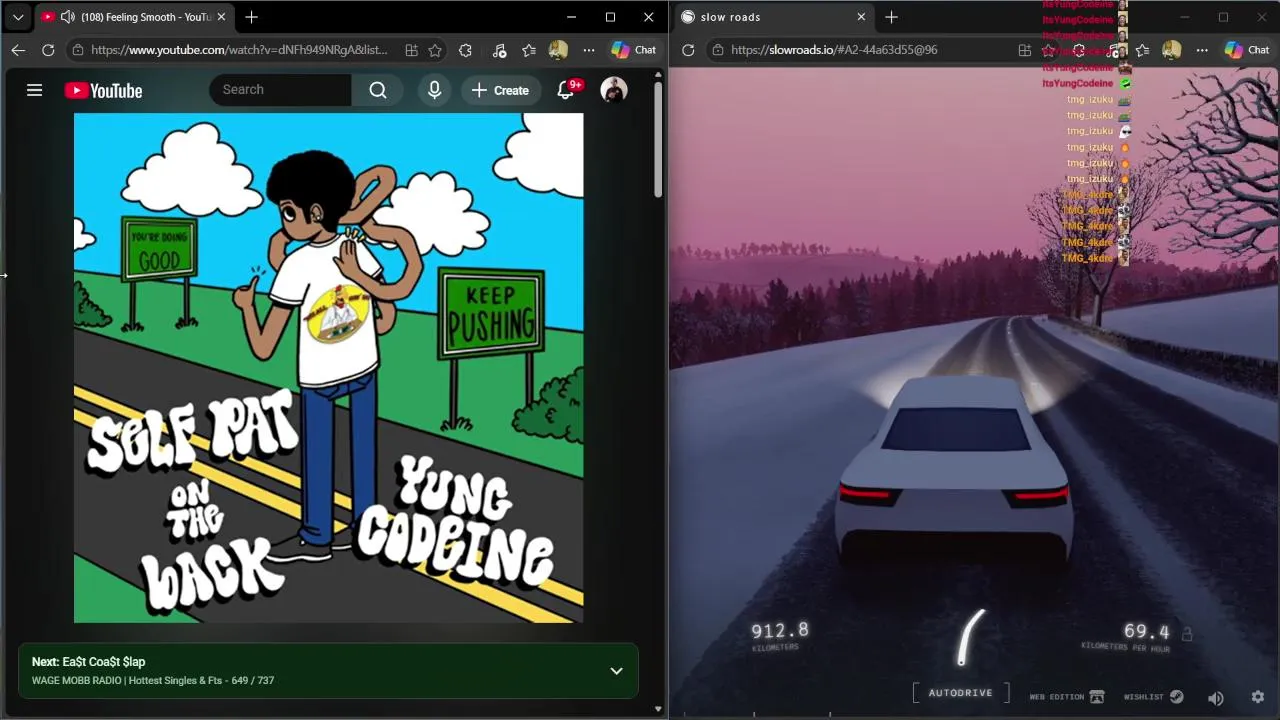The width and height of the screenshot is (1280, 720).
Task: Open browser profile avatar in slow roads window
Action: (1171, 50)
